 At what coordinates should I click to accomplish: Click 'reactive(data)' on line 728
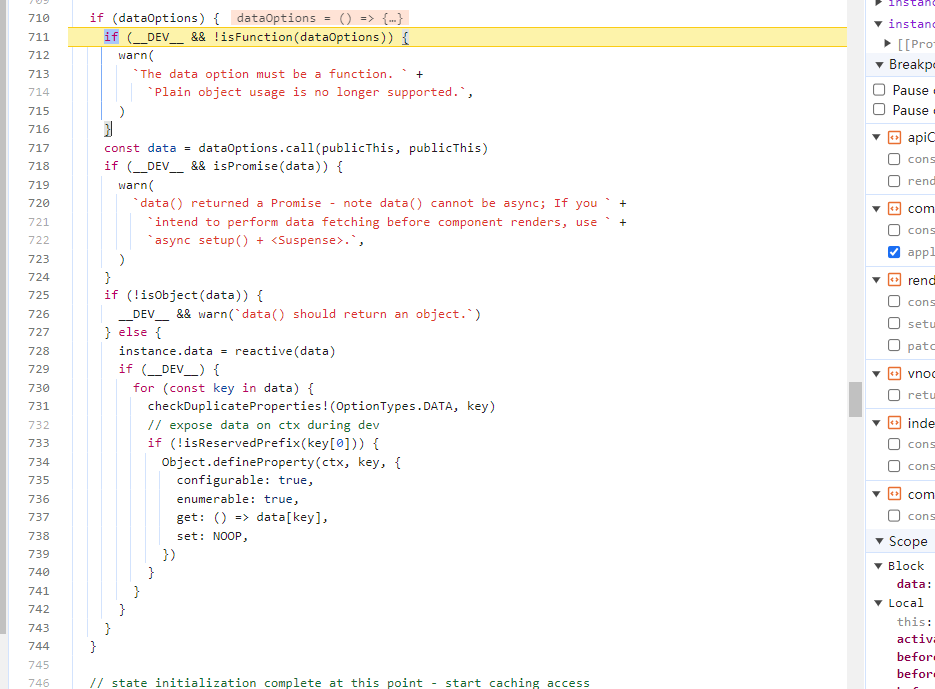pyautogui.click(x=285, y=351)
